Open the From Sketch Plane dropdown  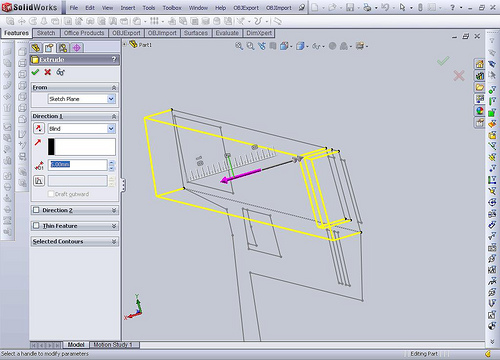pyautogui.click(x=111, y=99)
